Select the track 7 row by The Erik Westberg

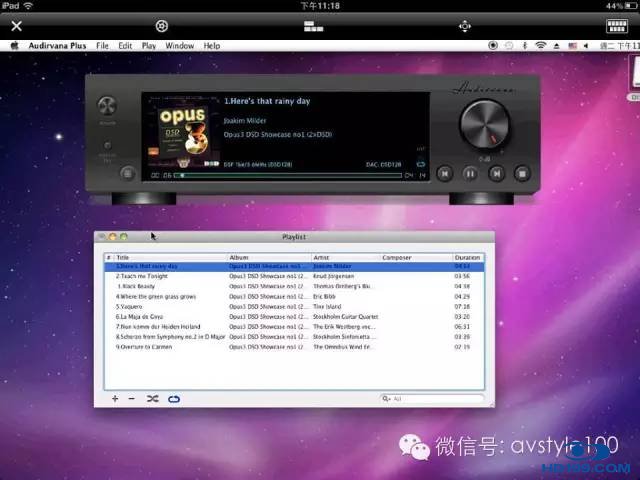tap(294, 327)
